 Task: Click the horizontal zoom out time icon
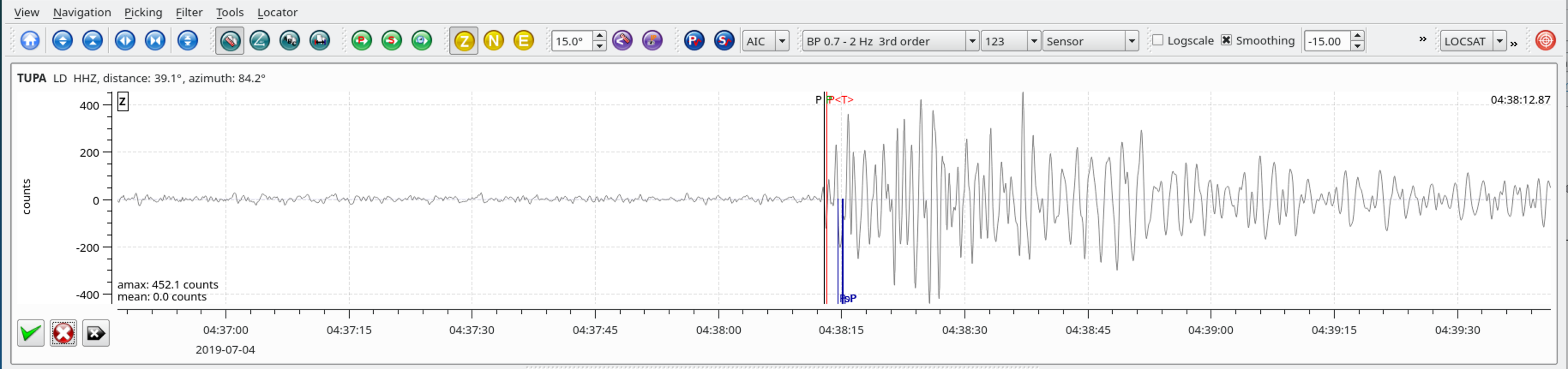tap(155, 41)
